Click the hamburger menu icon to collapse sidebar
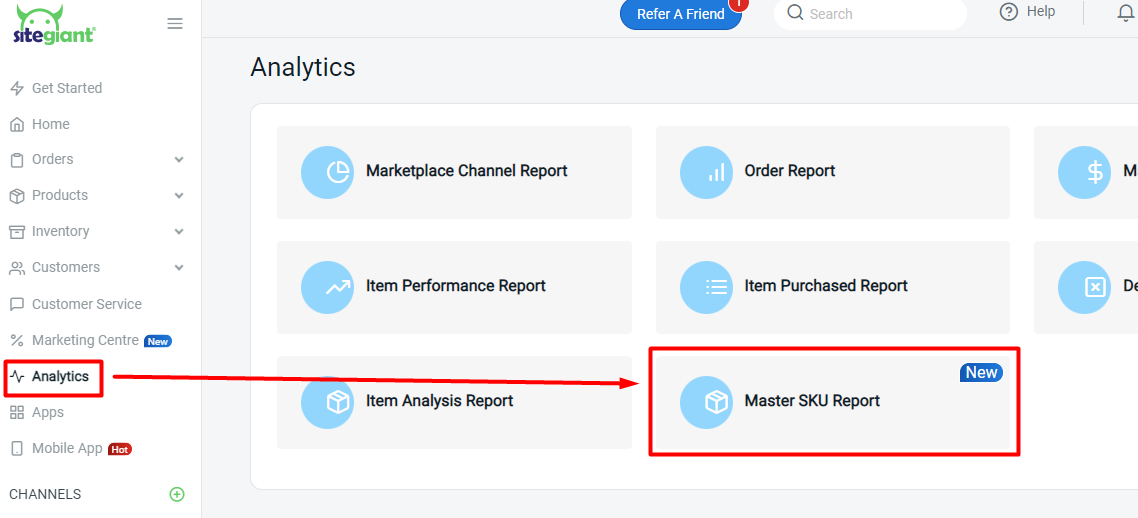Screen dimensions: 1138x518 coord(175,24)
